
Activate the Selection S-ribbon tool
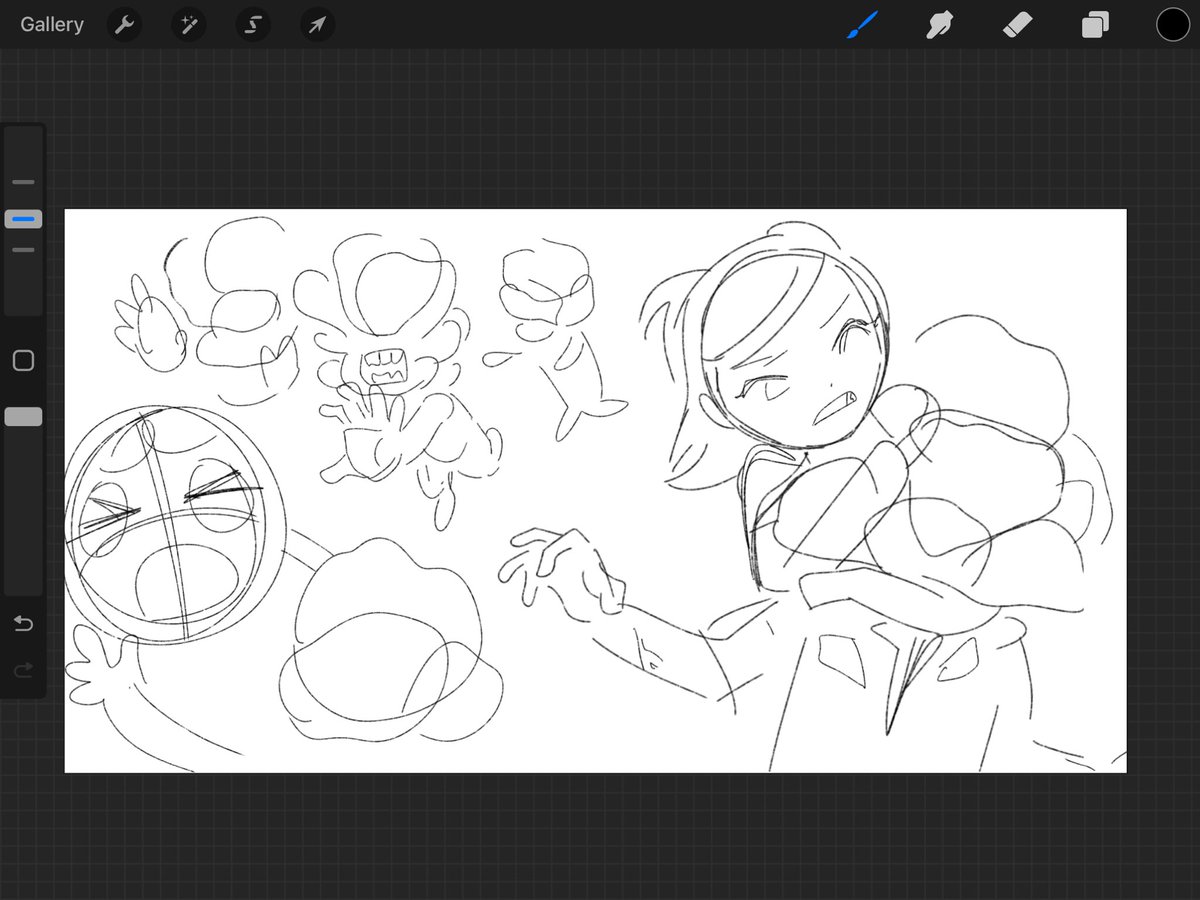click(253, 25)
